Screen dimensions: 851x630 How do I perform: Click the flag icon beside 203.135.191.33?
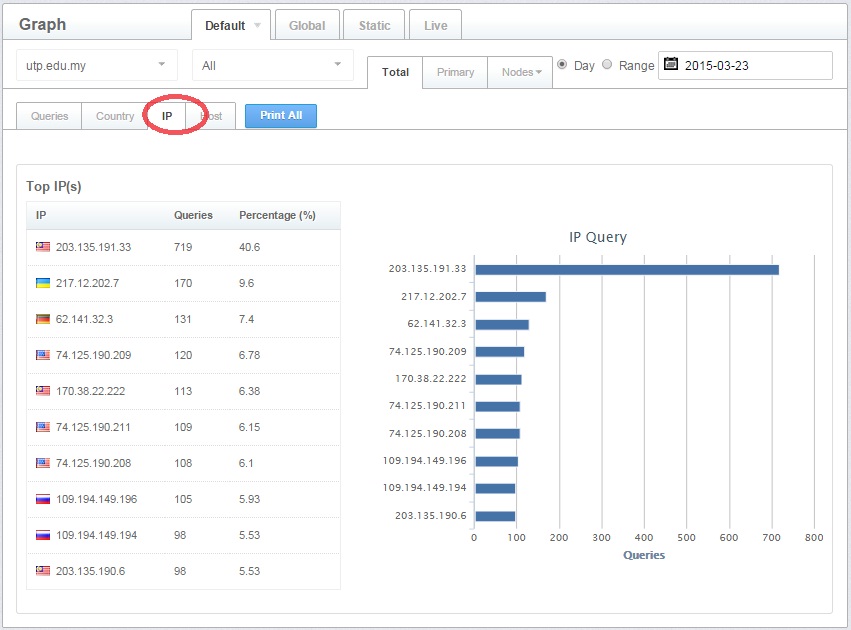[42, 247]
